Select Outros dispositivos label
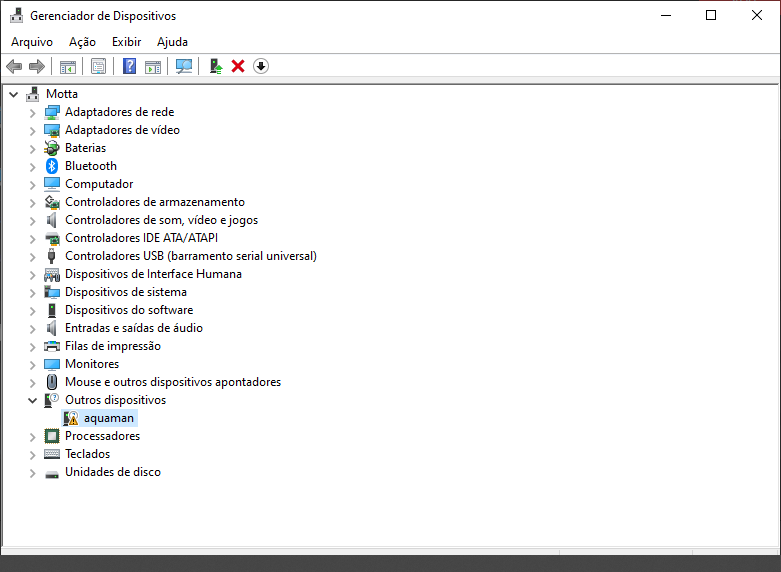781x572 pixels. [116, 400]
